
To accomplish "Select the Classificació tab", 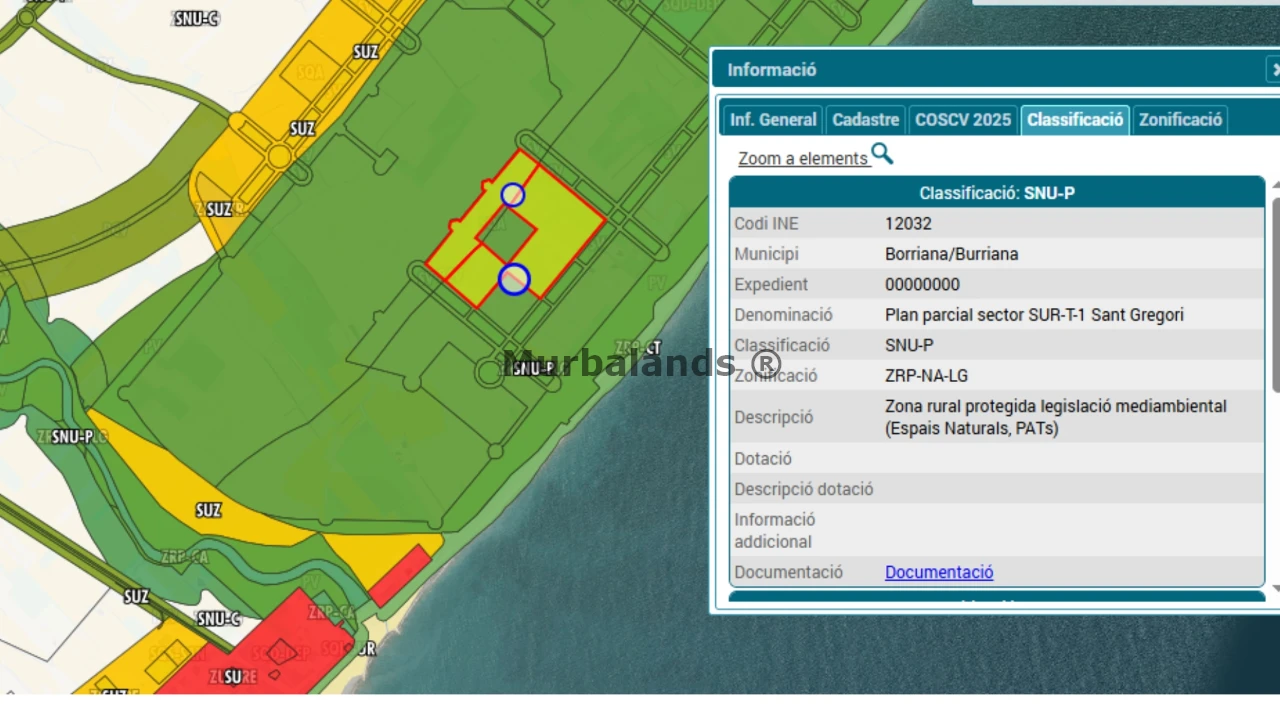I will [1075, 120].
